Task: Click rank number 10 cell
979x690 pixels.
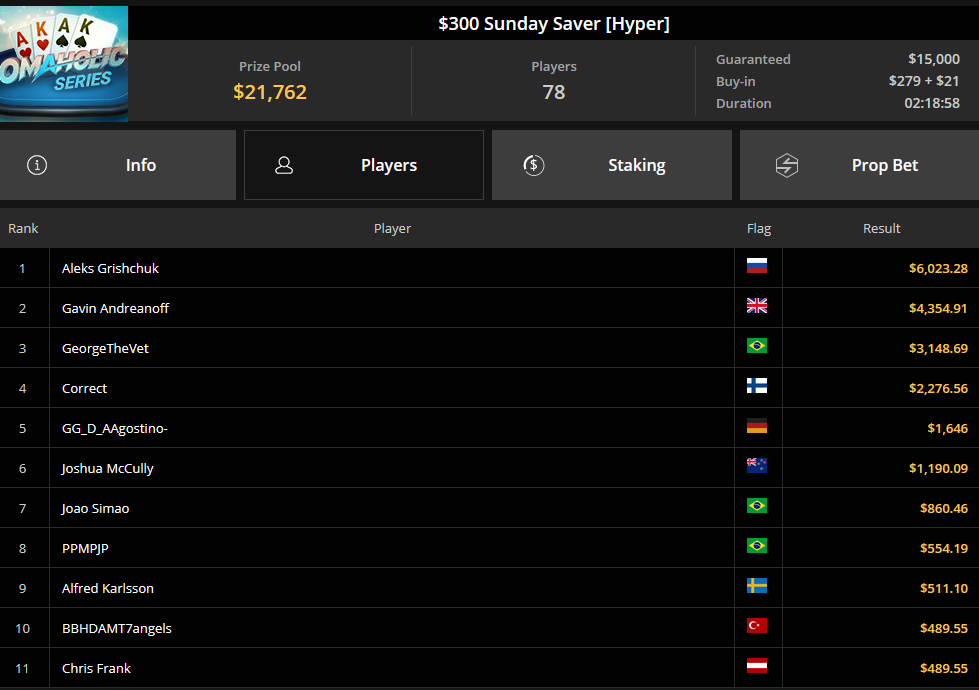Action: coord(22,628)
